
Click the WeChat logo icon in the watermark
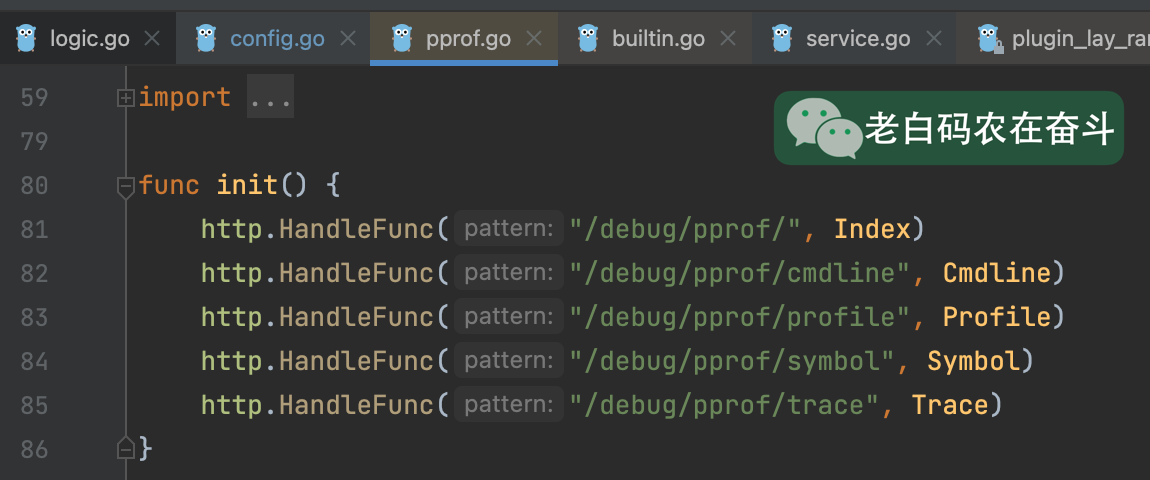point(823,128)
